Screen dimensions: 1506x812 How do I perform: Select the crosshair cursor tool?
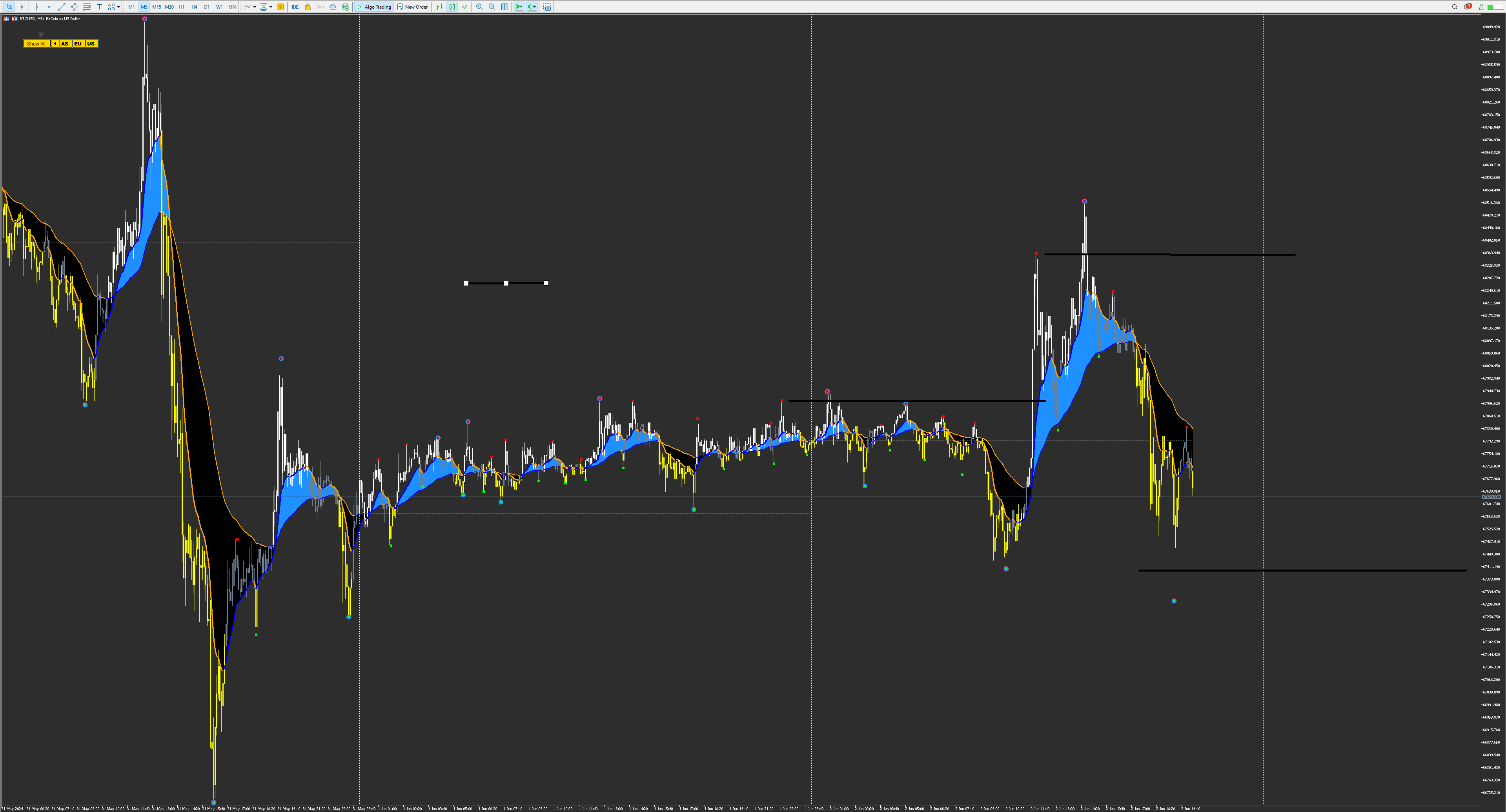(22, 7)
